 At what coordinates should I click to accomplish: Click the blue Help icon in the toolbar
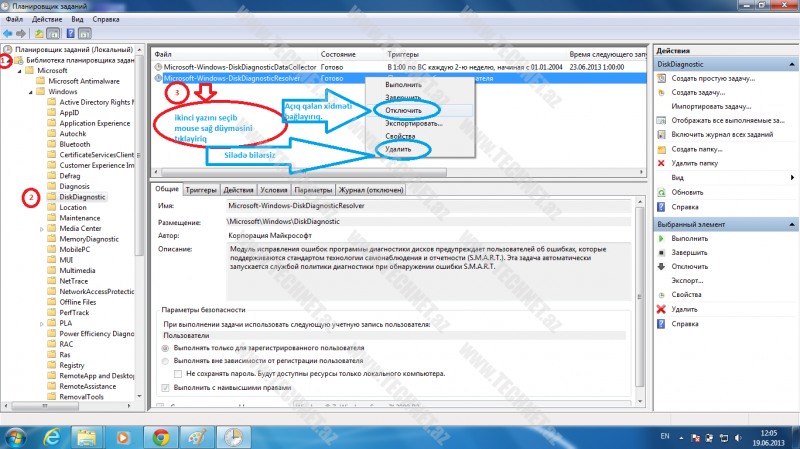[x=69, y=32]
